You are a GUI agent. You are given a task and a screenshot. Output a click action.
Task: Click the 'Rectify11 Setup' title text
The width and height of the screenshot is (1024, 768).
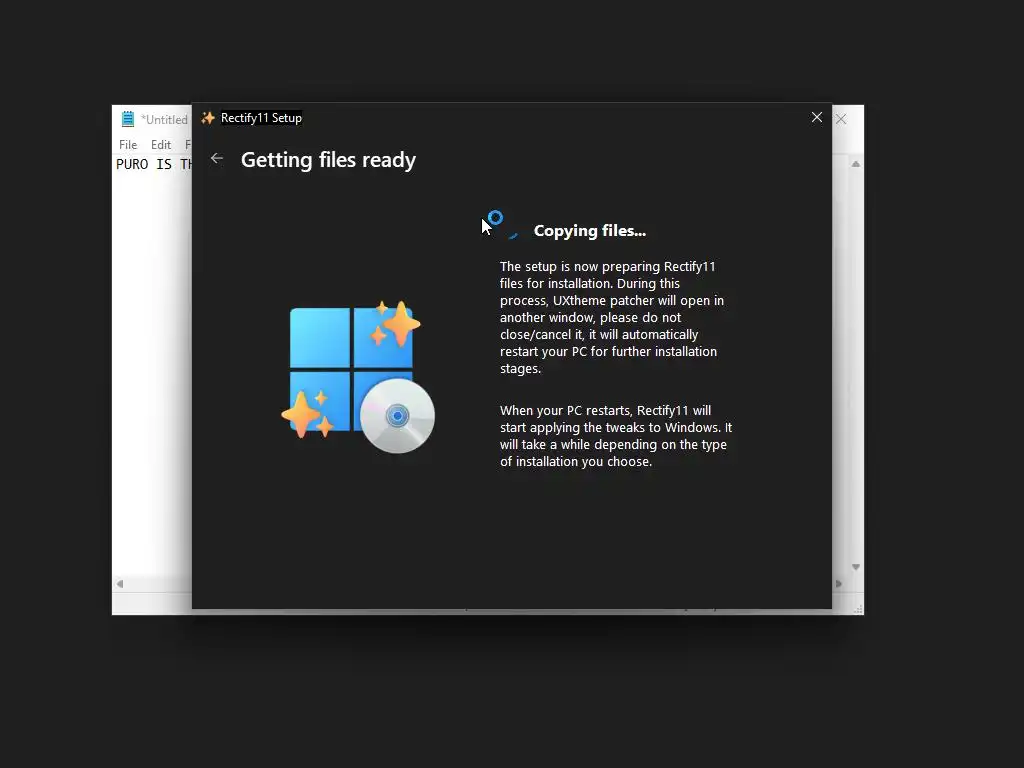click(261, 118)
